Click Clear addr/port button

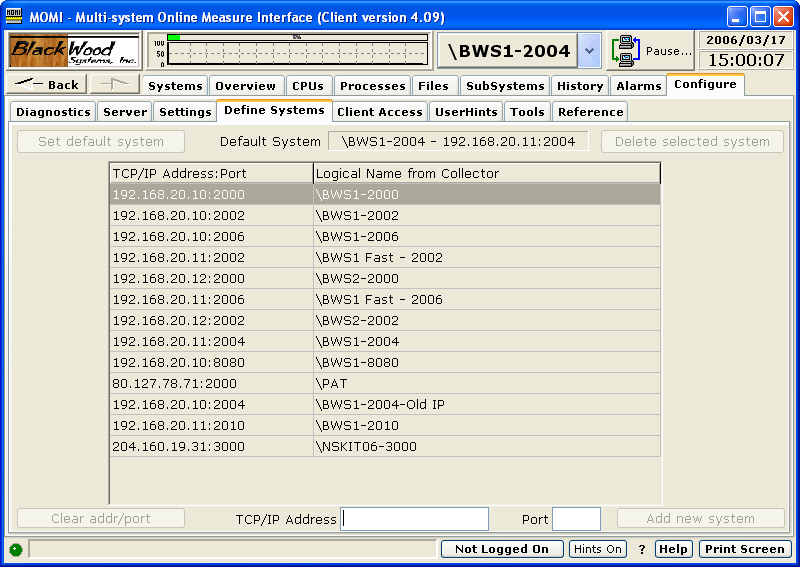(x=101, y=519)
